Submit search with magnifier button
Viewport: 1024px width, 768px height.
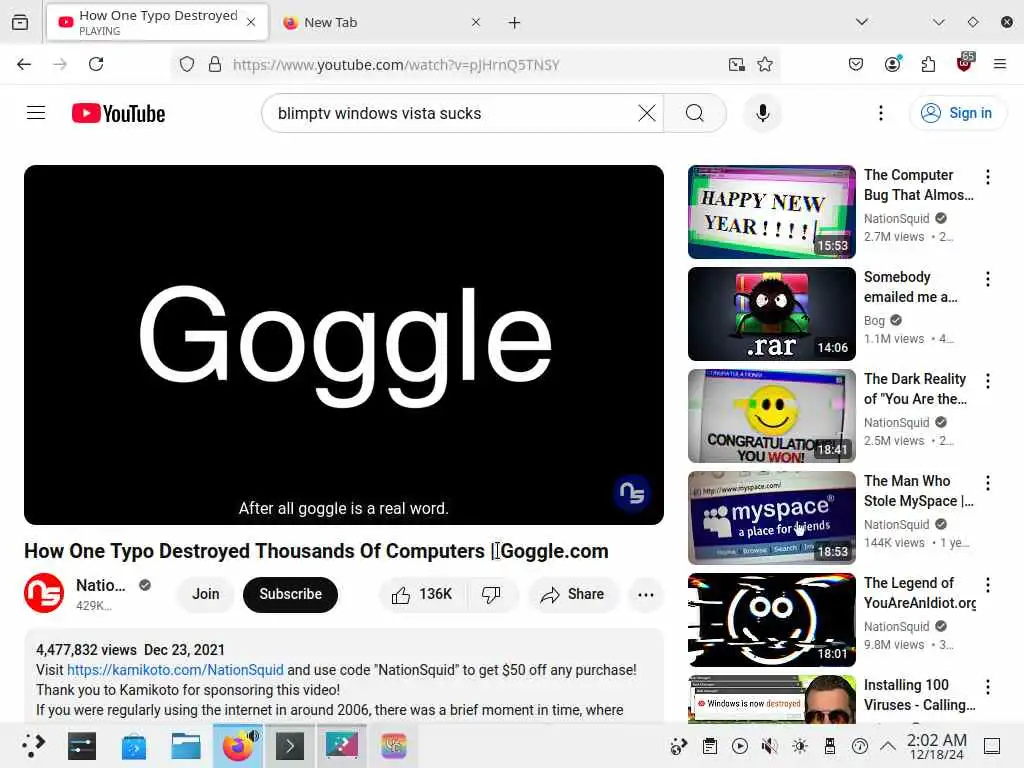coord(695,113)
